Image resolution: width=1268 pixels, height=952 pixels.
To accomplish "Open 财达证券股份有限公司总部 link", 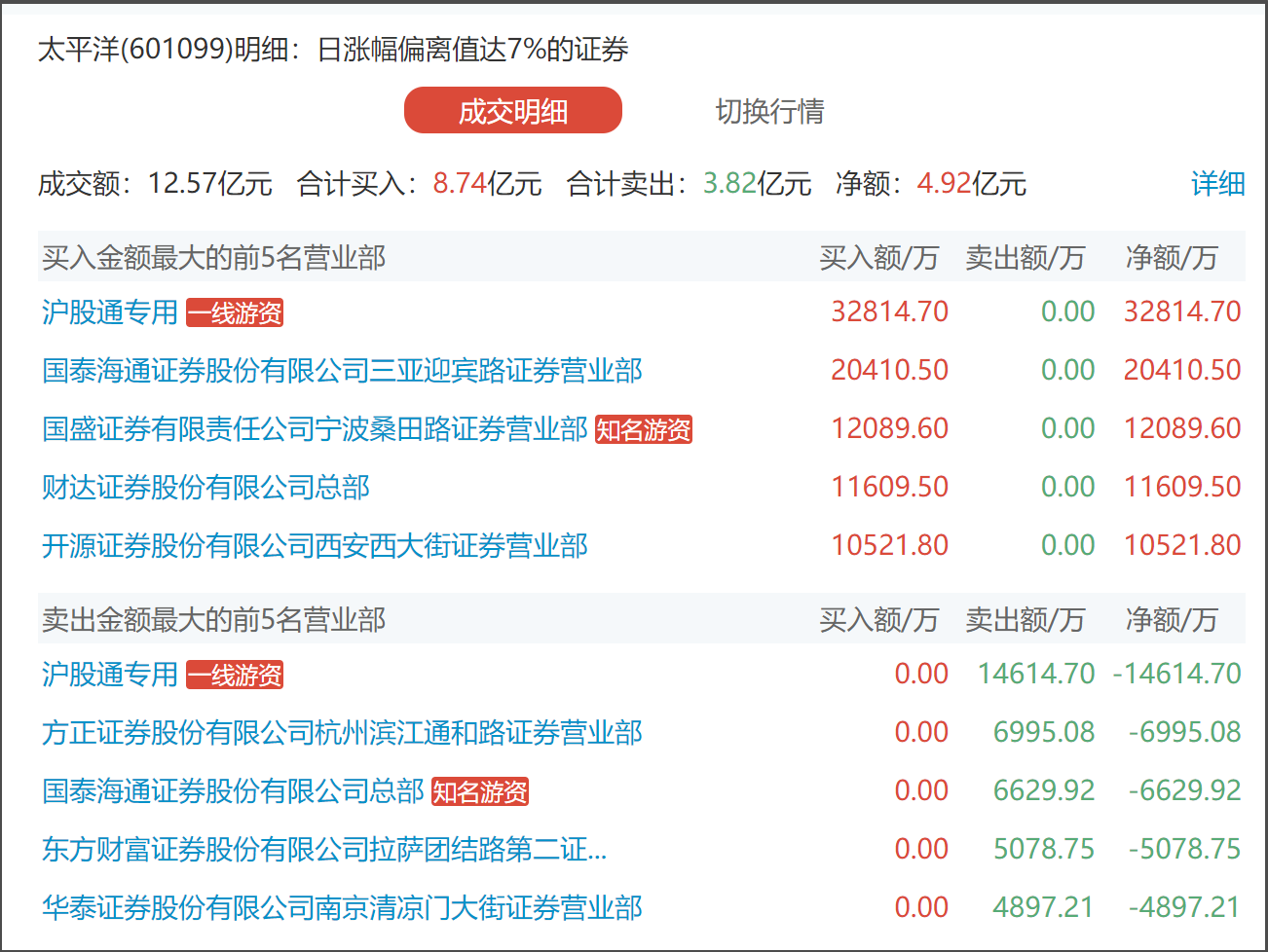I will pyautogui.click(x=205, y=488).
